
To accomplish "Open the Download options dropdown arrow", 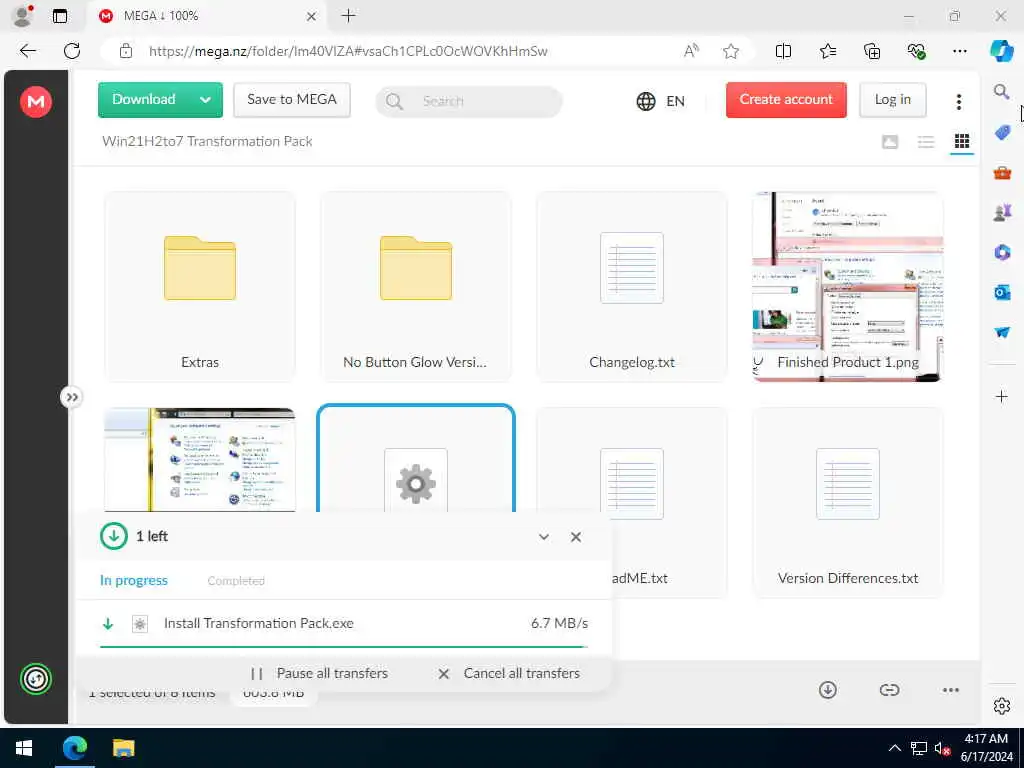I will pyautogui.click(x=206, y=100).
